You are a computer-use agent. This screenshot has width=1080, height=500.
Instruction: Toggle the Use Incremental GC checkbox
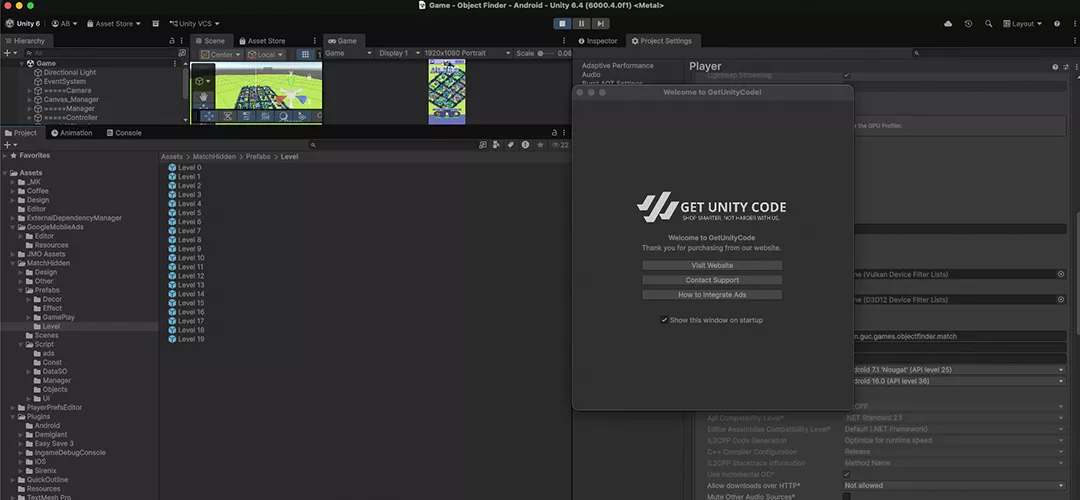(x=847, y=474)
